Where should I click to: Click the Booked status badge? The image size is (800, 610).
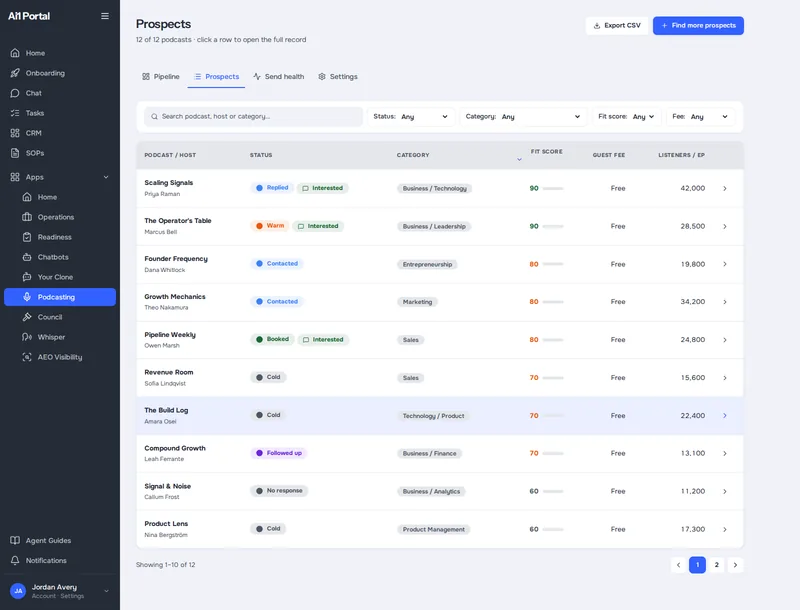click(x=272, y=339)
